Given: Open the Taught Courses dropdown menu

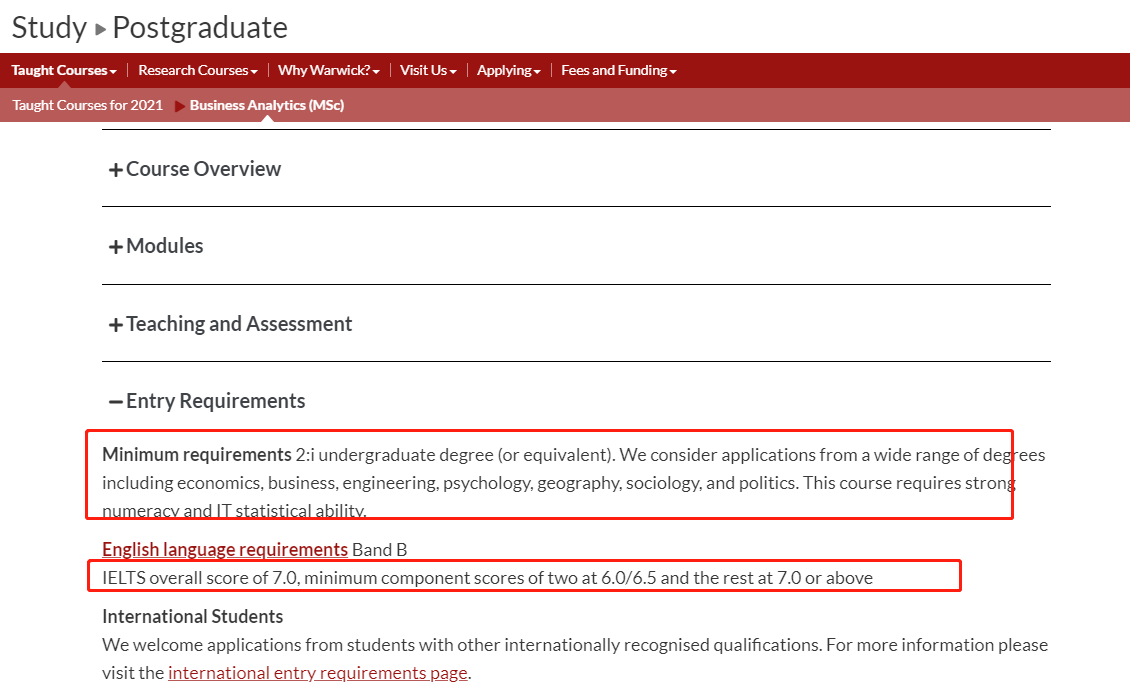Looking at the screenshot, I should coord(64,70).
